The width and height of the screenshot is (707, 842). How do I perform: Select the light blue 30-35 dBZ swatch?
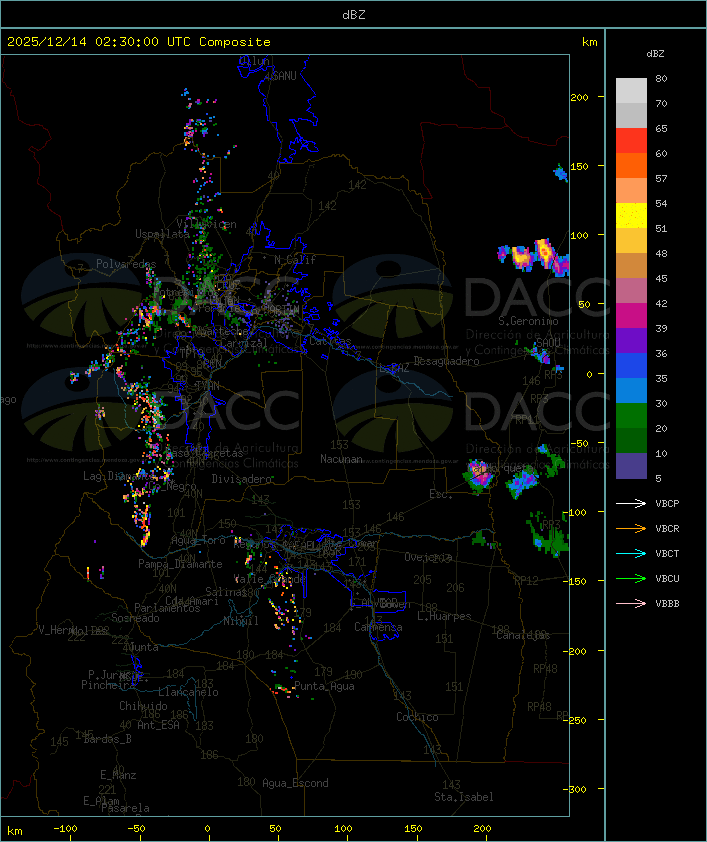click(631, 391)
